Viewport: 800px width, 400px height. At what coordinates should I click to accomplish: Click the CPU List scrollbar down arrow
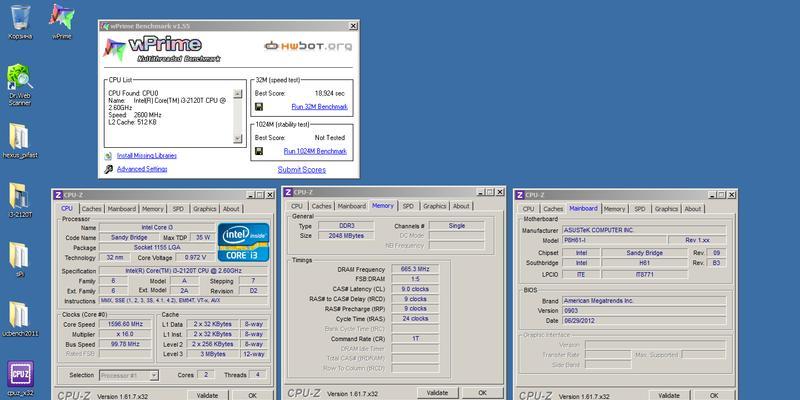[238, 138]
